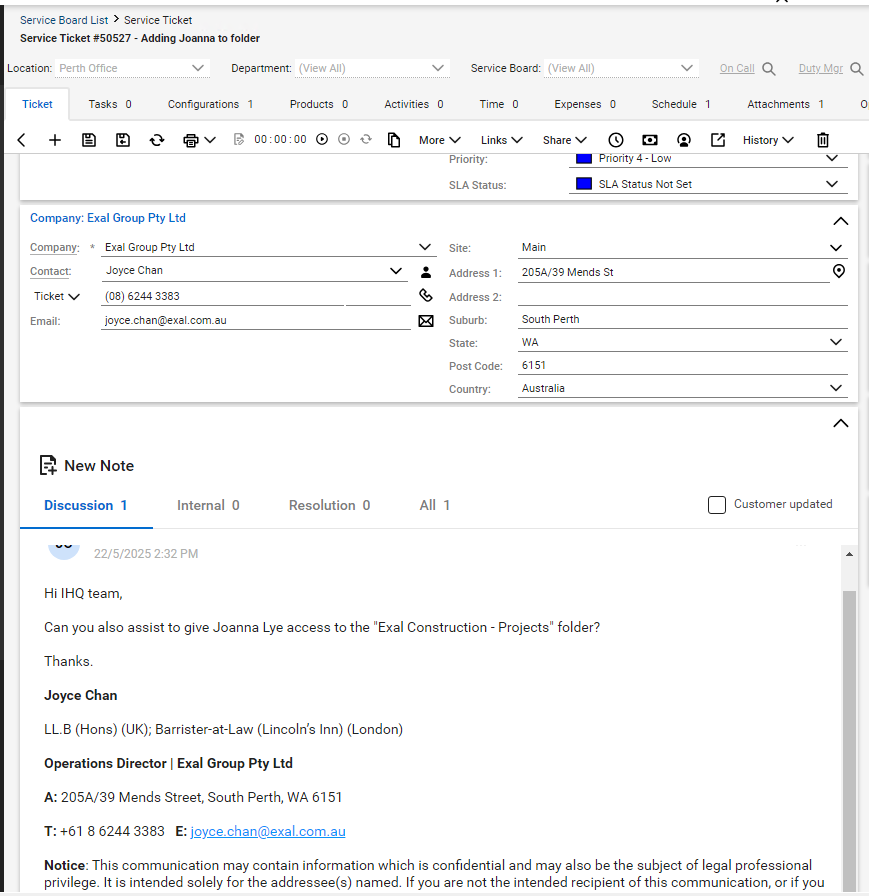This screenshot has height=896, width=869.
Task: Switch to the Configurations tab
Action: click(x=210, y=104)
